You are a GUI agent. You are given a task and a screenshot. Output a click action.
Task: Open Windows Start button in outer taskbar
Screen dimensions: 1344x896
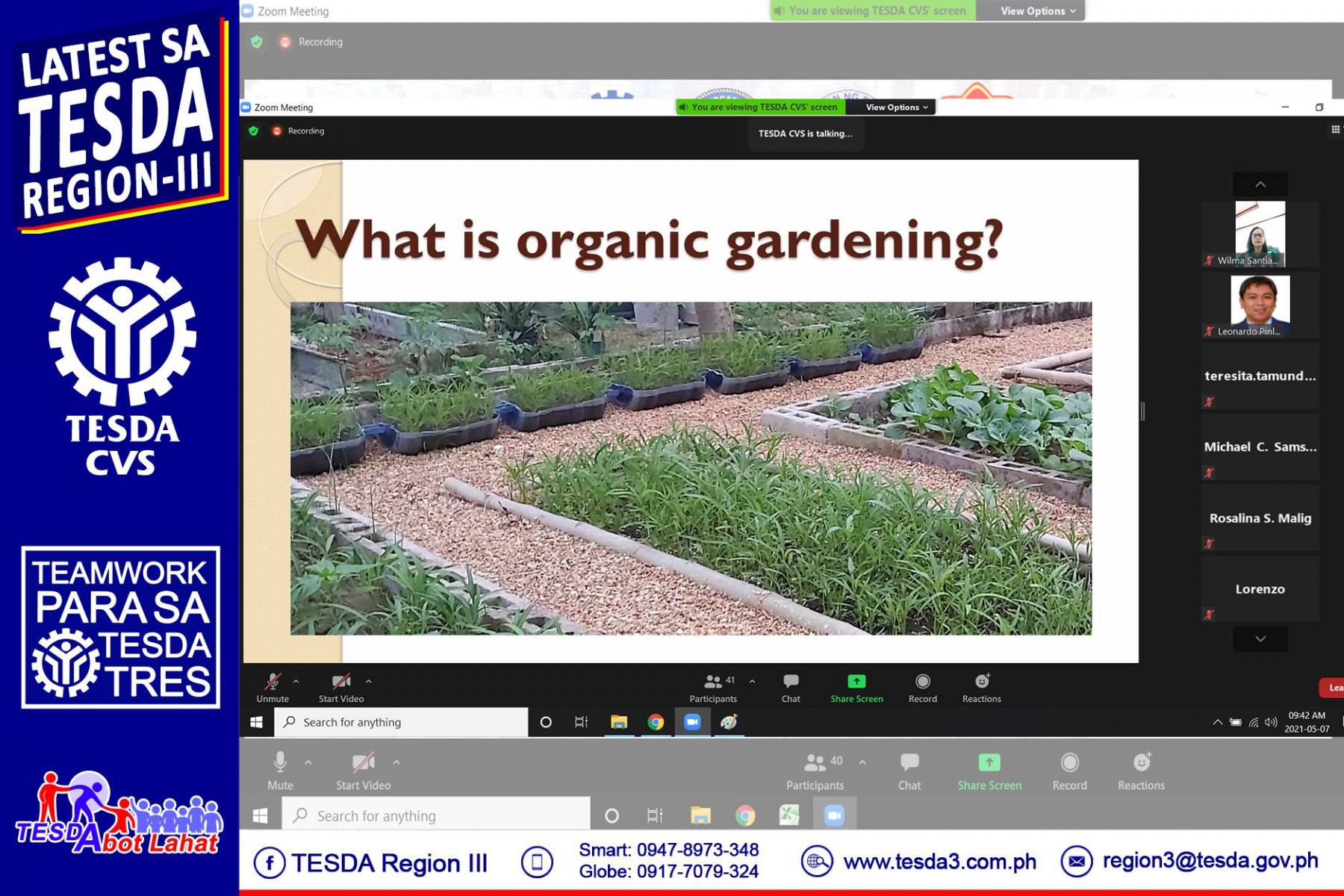click(261, 815)
